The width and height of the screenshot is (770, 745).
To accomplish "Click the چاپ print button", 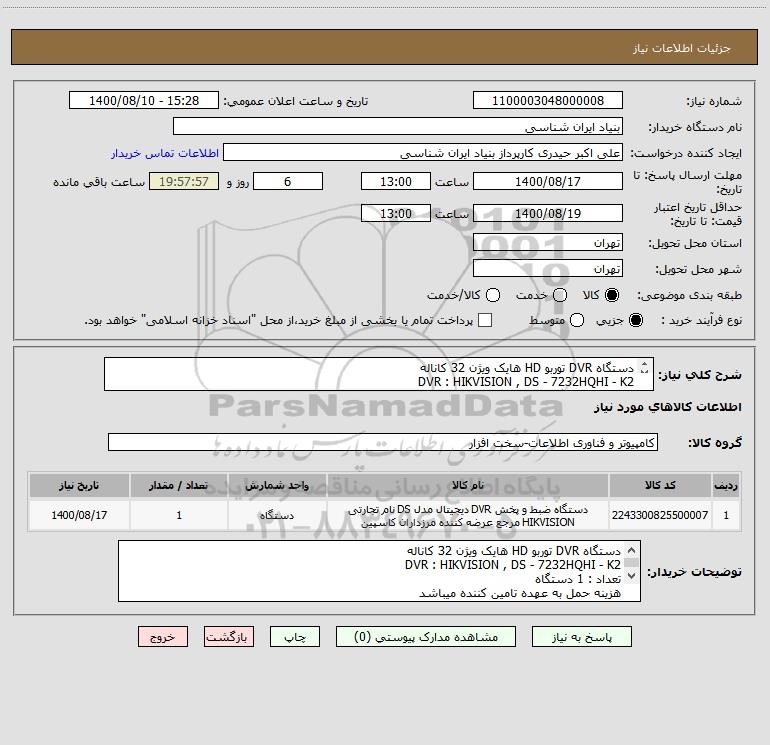I will coord(295,637).
